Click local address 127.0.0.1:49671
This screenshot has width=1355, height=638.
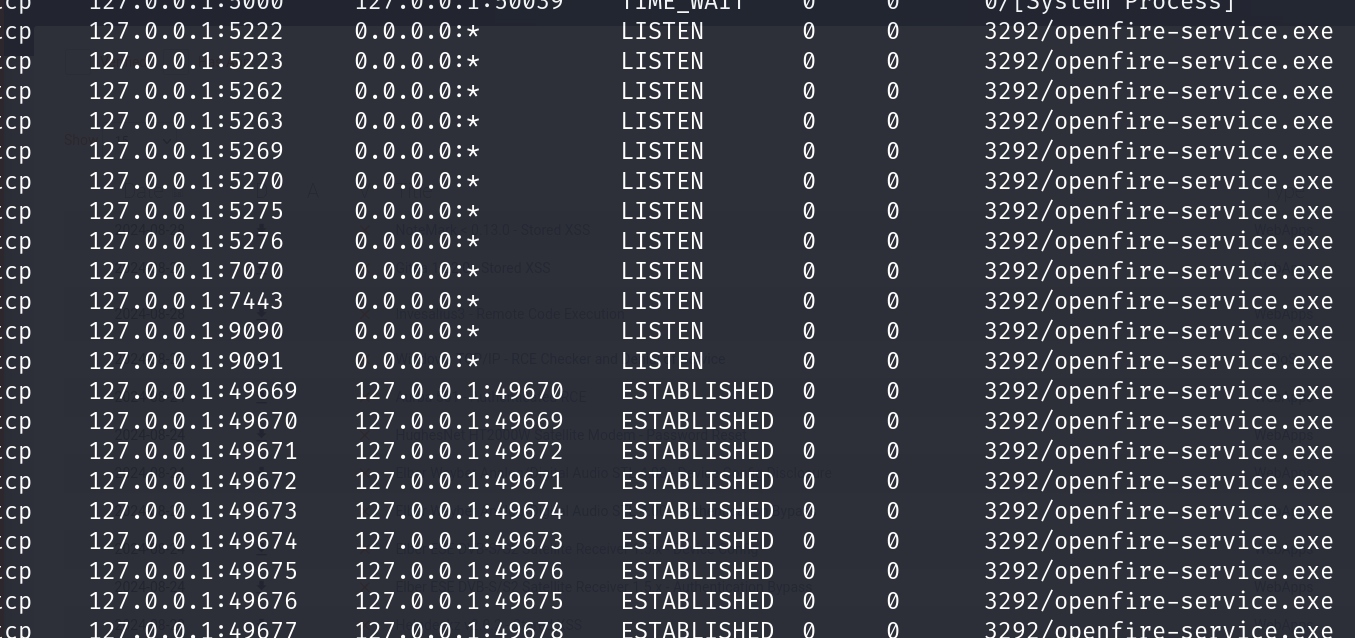[193, 451]
